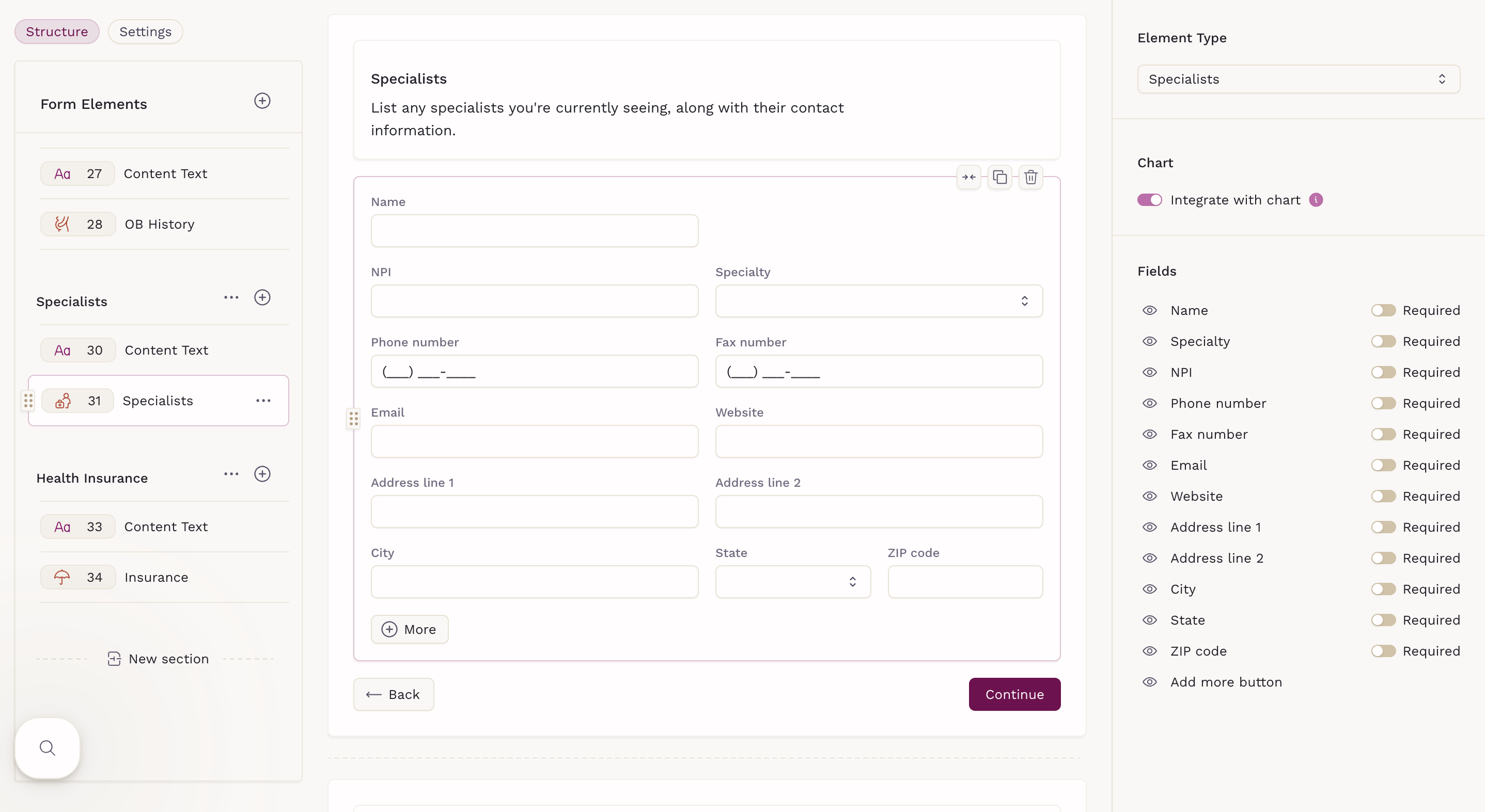Switch to the Settings tab
Image resolution: width=1485 pixels, height=812 pixels.
(x=145, y=31)
